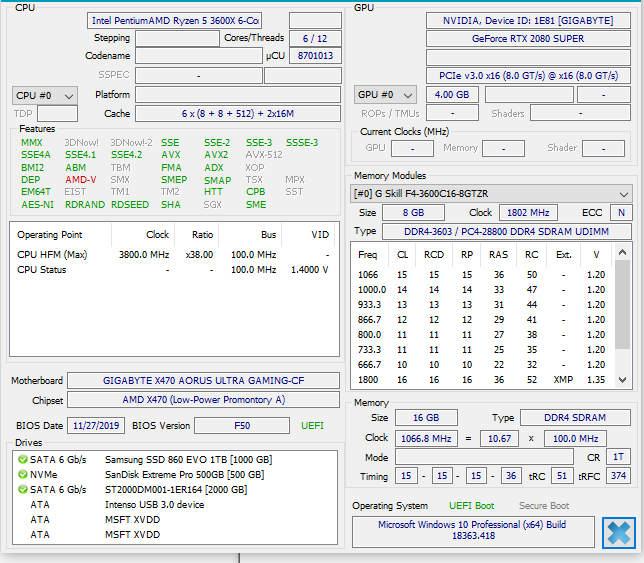Viewport: 644px width, 563px height.
Task: Click the RDSEED feature label
Action: pos(130,205)
